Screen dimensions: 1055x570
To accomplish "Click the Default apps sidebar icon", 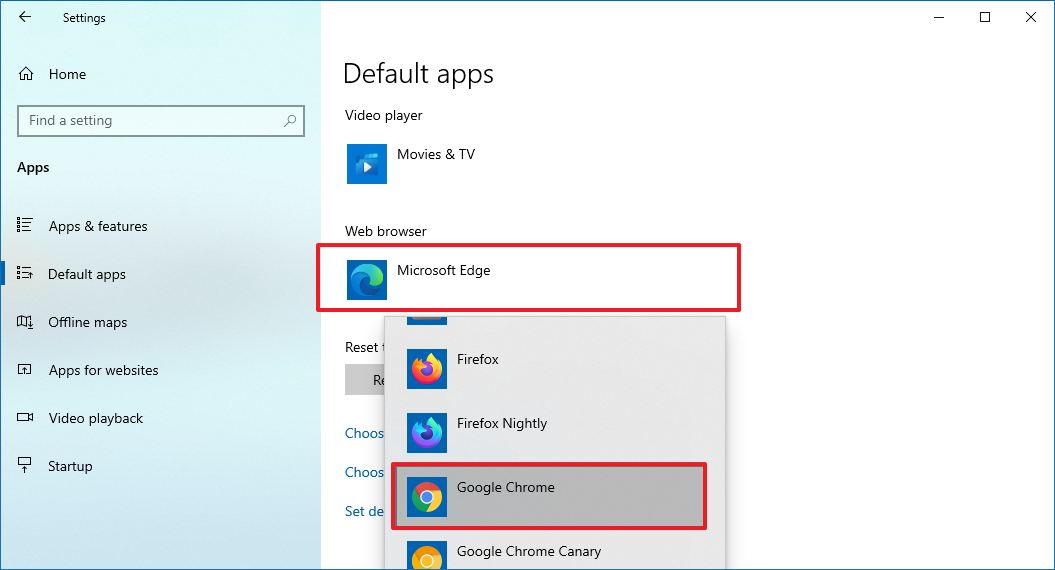I will [25, 273].
